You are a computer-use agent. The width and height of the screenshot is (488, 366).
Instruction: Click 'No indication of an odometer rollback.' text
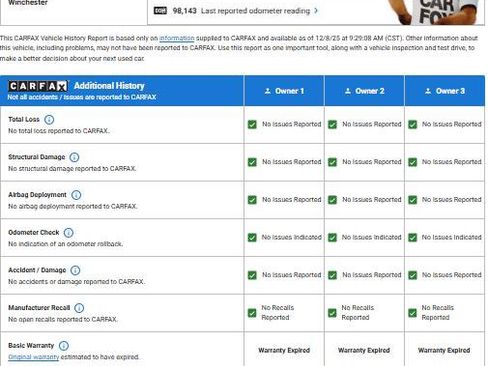coord(66,244)
